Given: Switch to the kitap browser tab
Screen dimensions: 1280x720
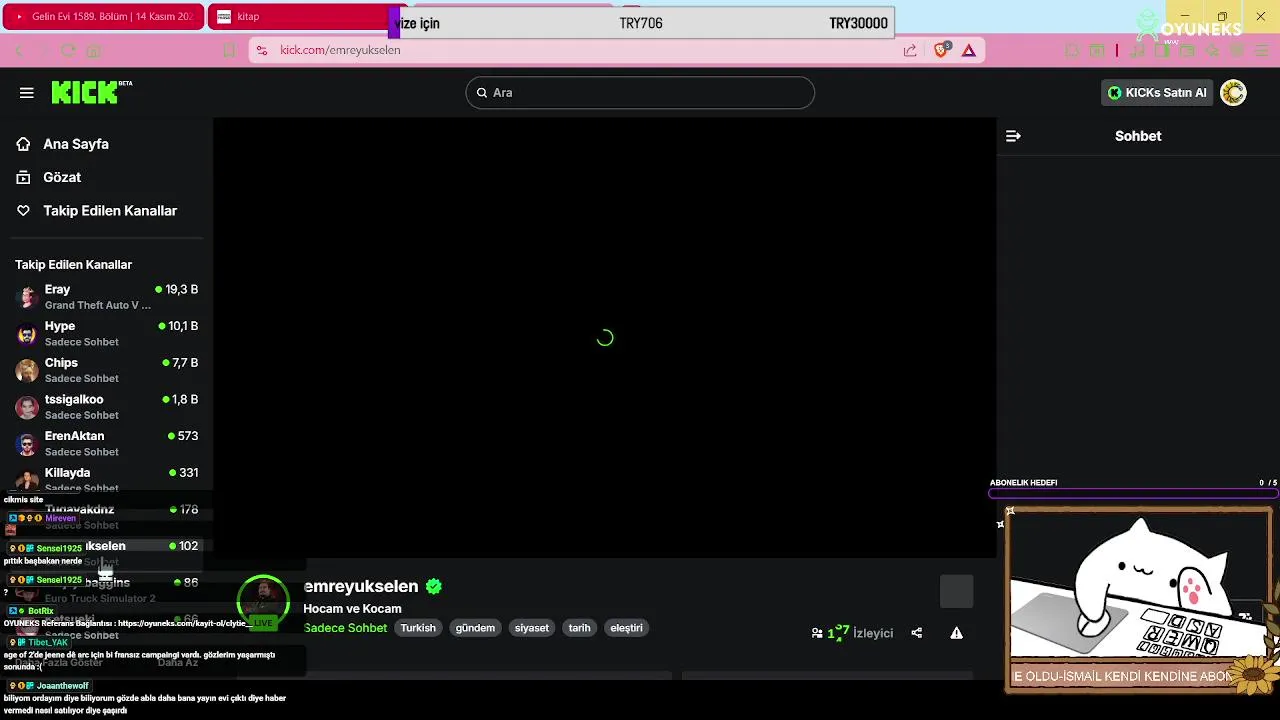Looking at the screenshot, I should pos(298,17).
